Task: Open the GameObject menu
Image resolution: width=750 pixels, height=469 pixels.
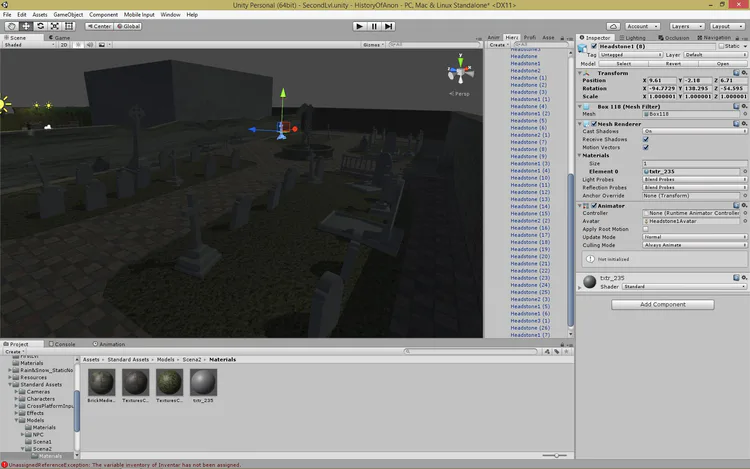Action: pyautogui.click(x=68, y=15)
